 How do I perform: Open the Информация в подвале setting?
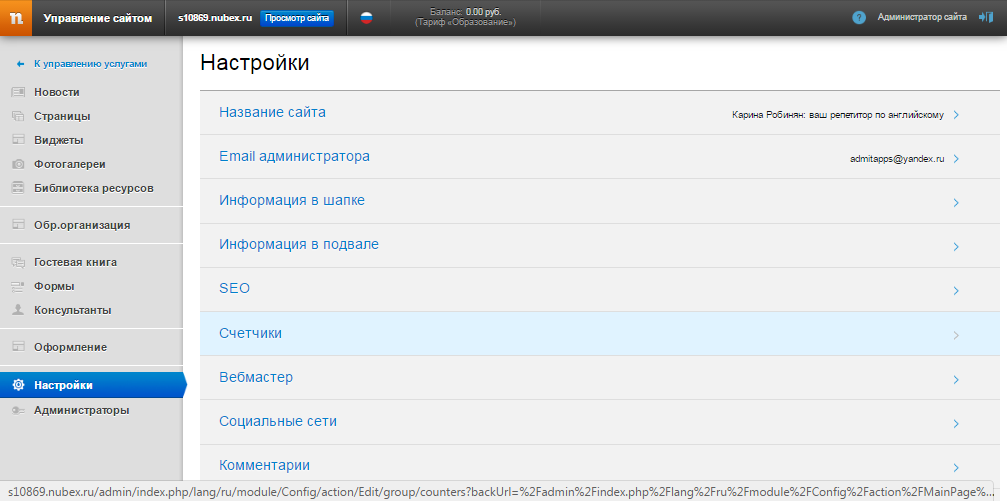pyautogui.click(x=600, y=245)
